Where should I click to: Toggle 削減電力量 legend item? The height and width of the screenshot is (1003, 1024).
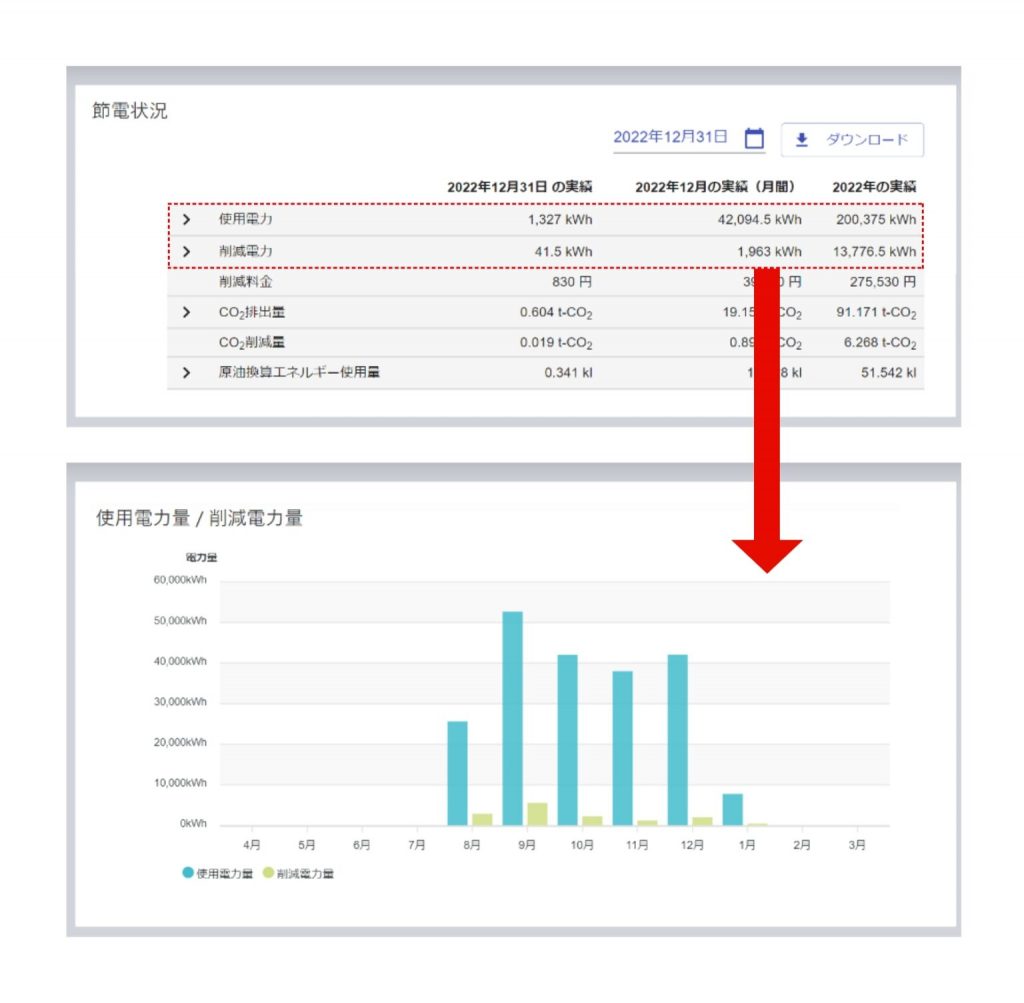(x=298, y=873)
